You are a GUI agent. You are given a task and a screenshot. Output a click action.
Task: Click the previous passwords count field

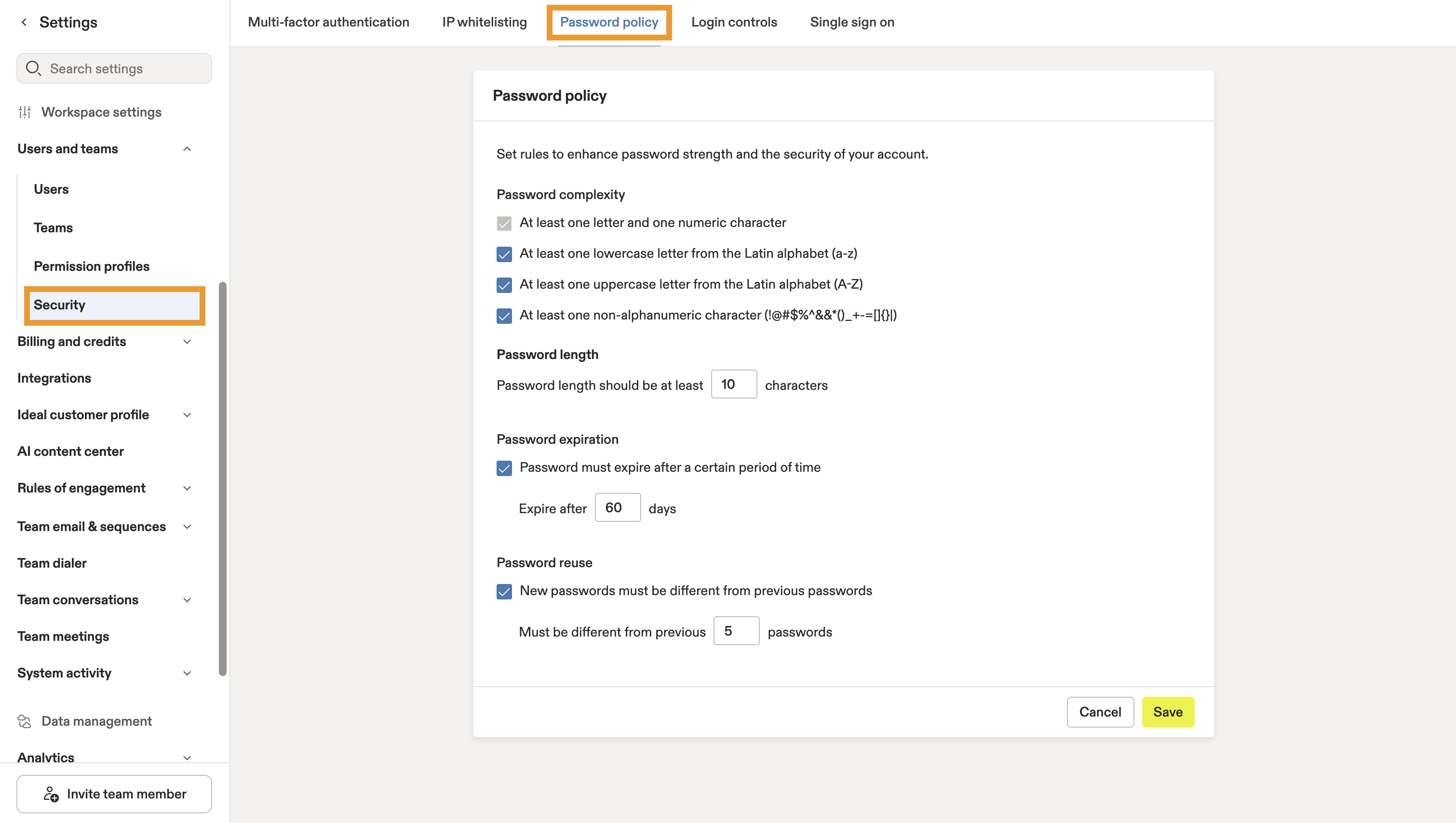coord(736,631)
